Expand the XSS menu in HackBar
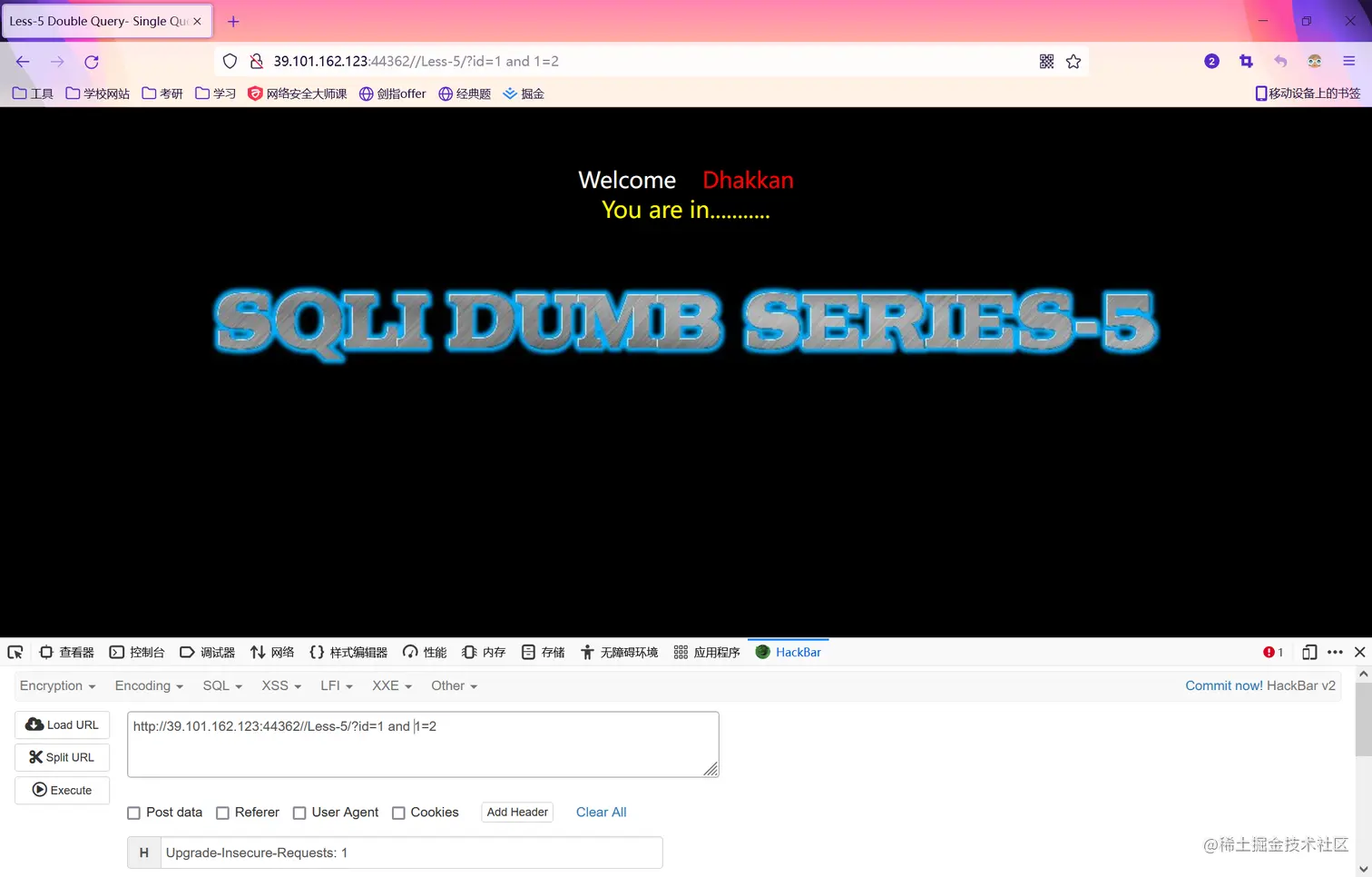The width and height of the screenshot is (1372, 877). pyautogui.click(x=280, y=685)
